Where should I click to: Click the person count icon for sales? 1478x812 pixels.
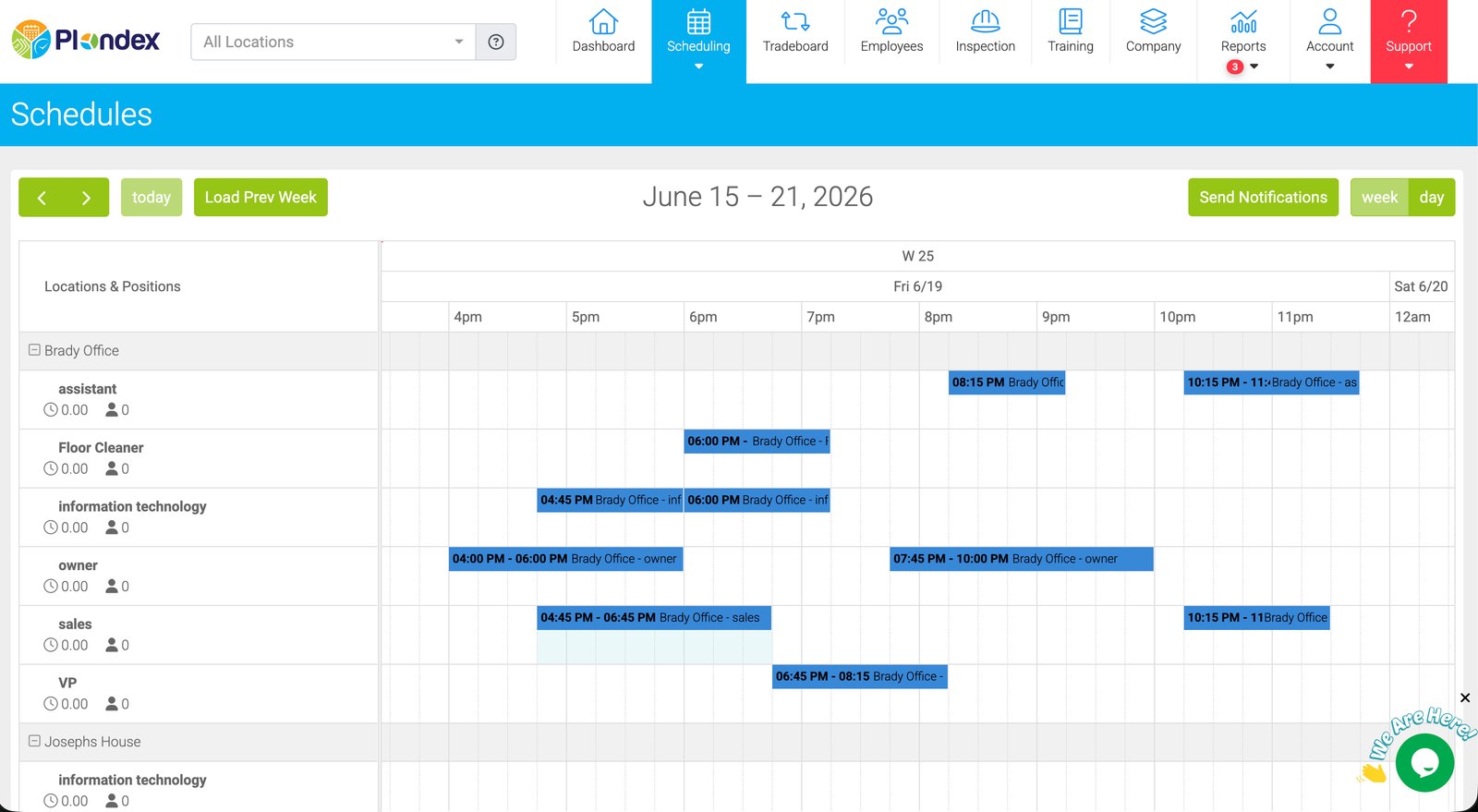pyautogui.click(x=112, y=646)
